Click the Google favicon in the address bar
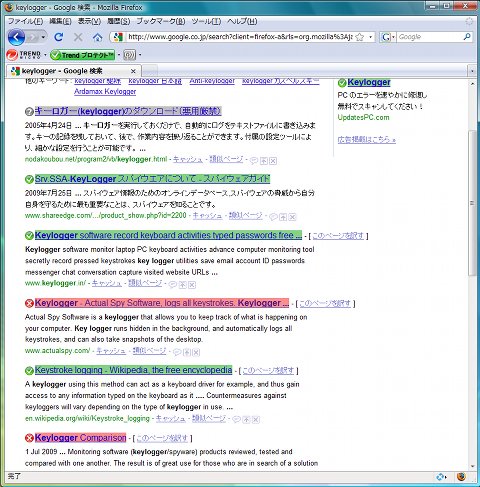 tap(118, 37)
